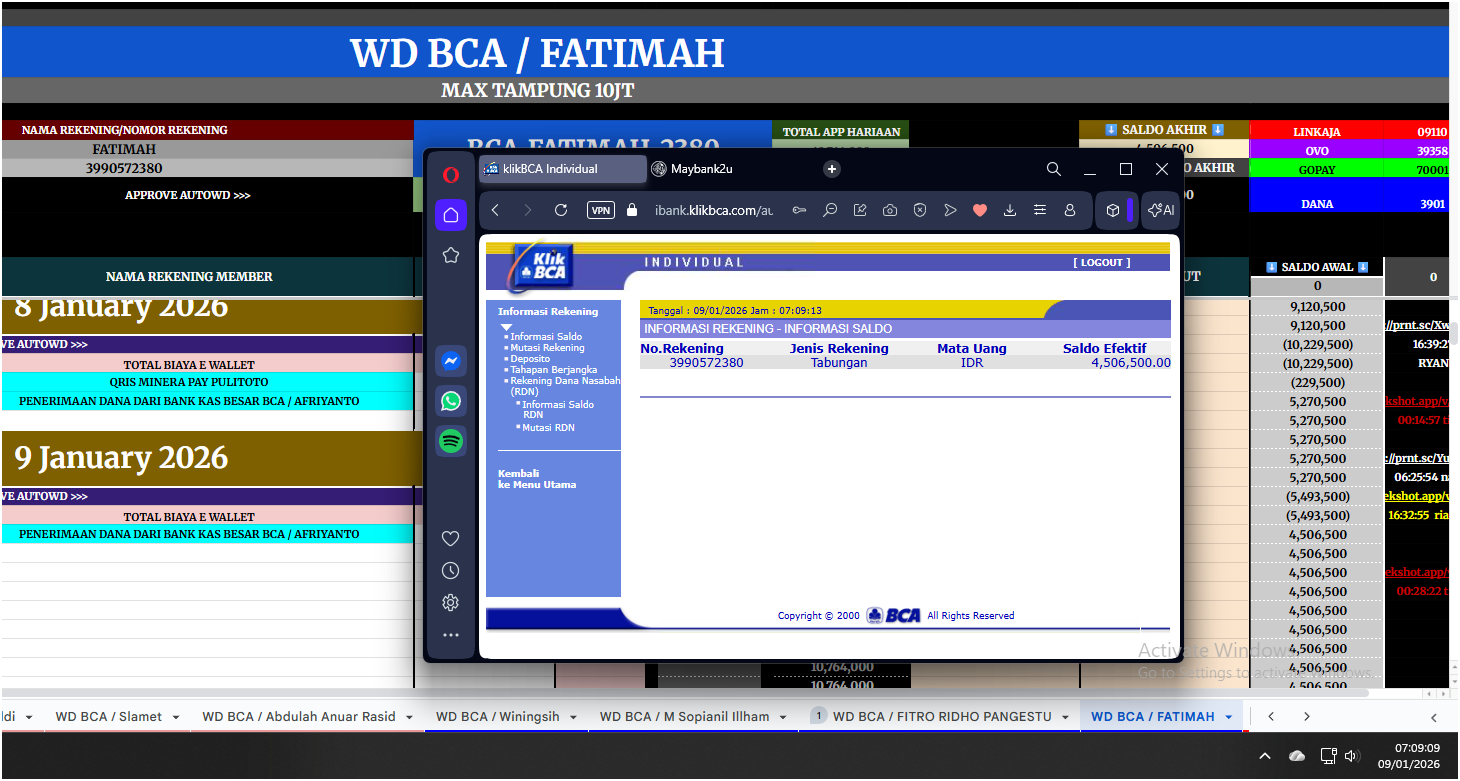Open Informasi Saldo RDN link
1460x781 pixels.
[558, 409]
